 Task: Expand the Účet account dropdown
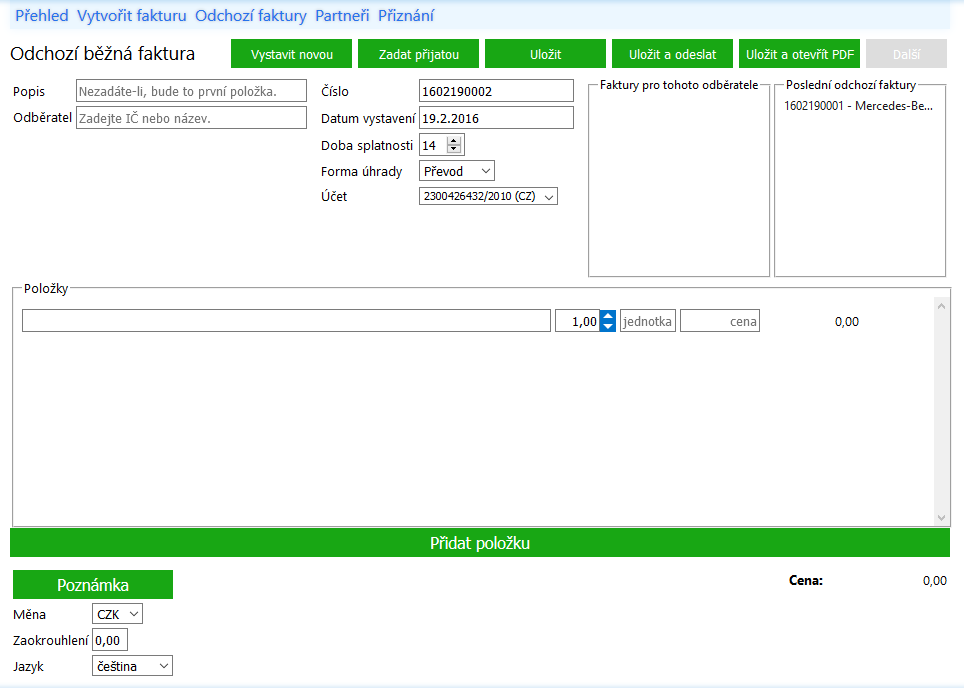pos(488,196)
